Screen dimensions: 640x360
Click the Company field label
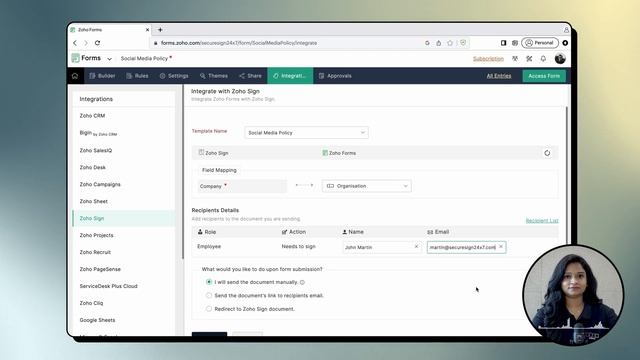[211, 186]
